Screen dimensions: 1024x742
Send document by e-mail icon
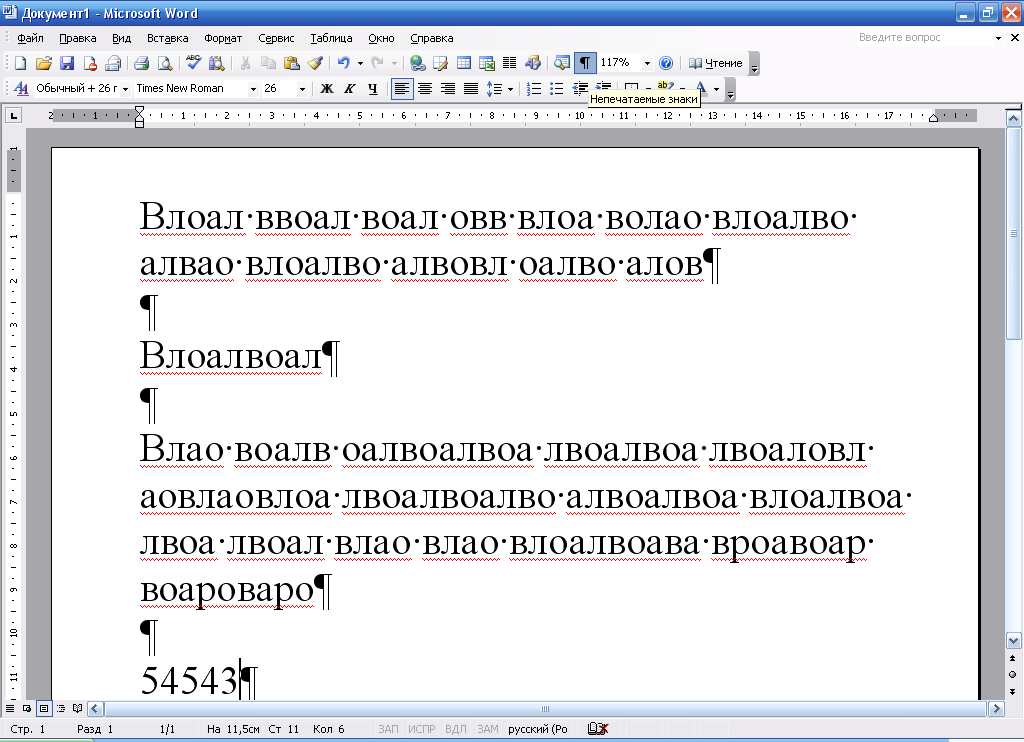pyautogui.click(x=114, y=63)
